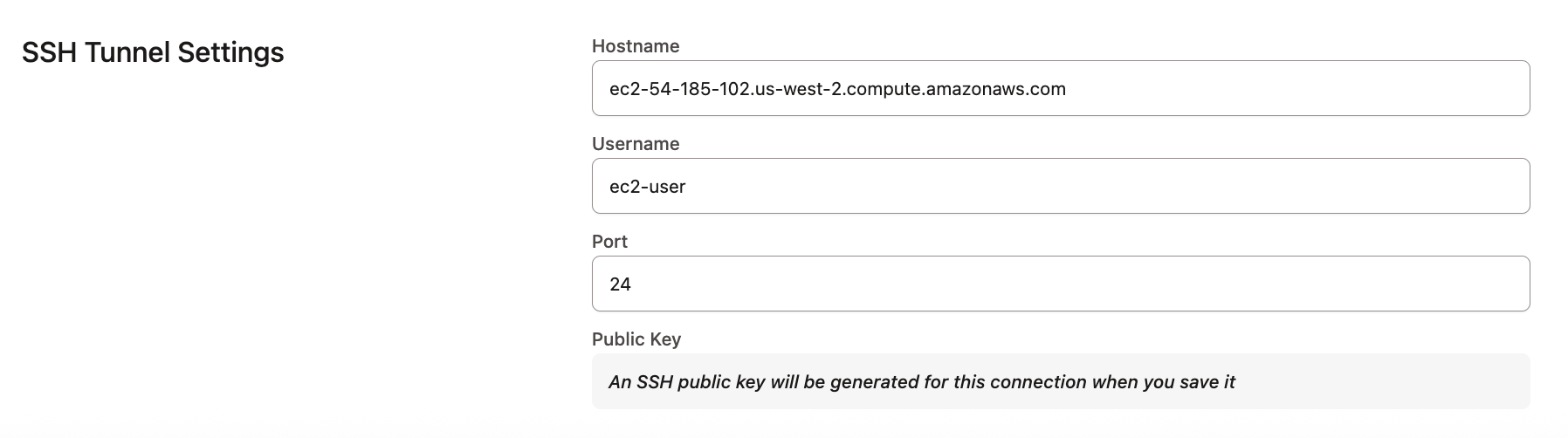Click the word Tunnel in heading

pyautogui.click(x=128, y=52)
